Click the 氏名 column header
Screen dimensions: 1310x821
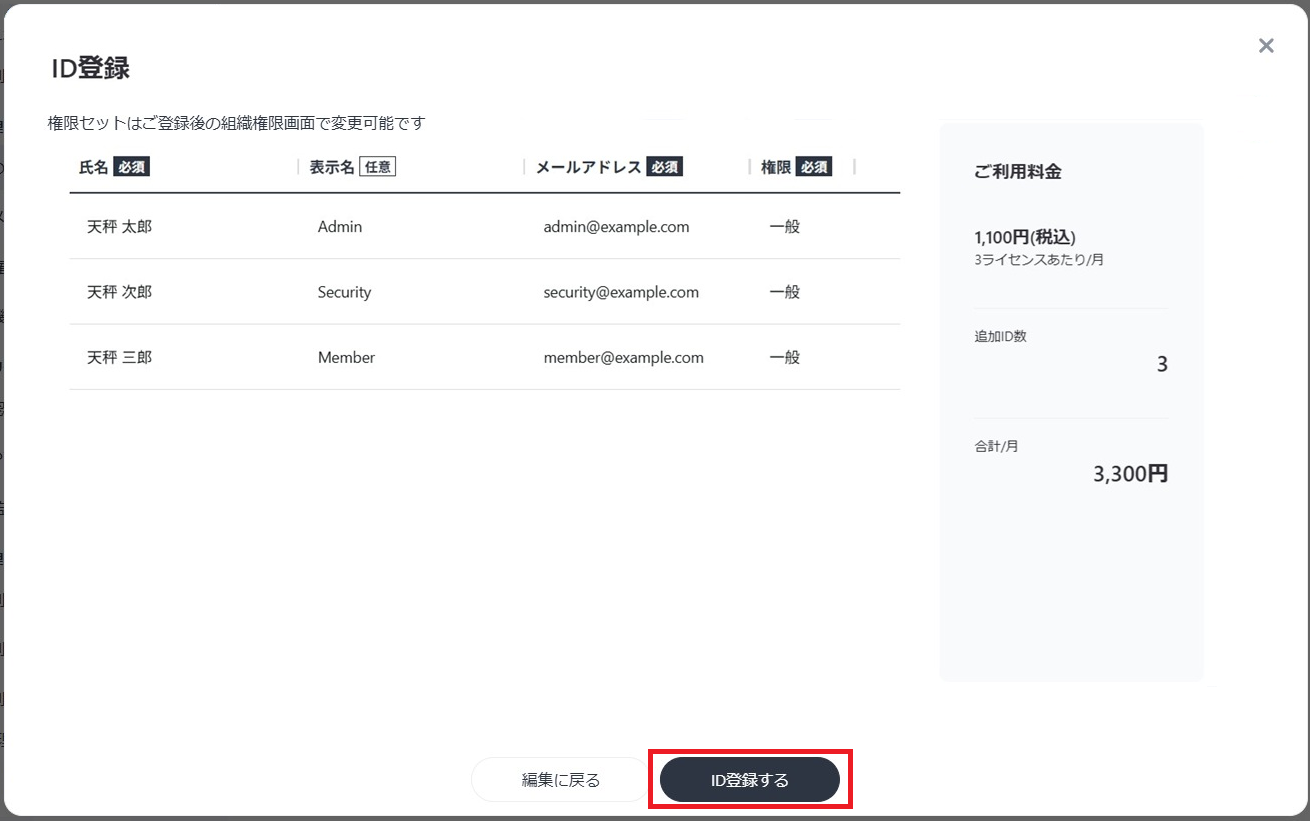pos(93,167)
